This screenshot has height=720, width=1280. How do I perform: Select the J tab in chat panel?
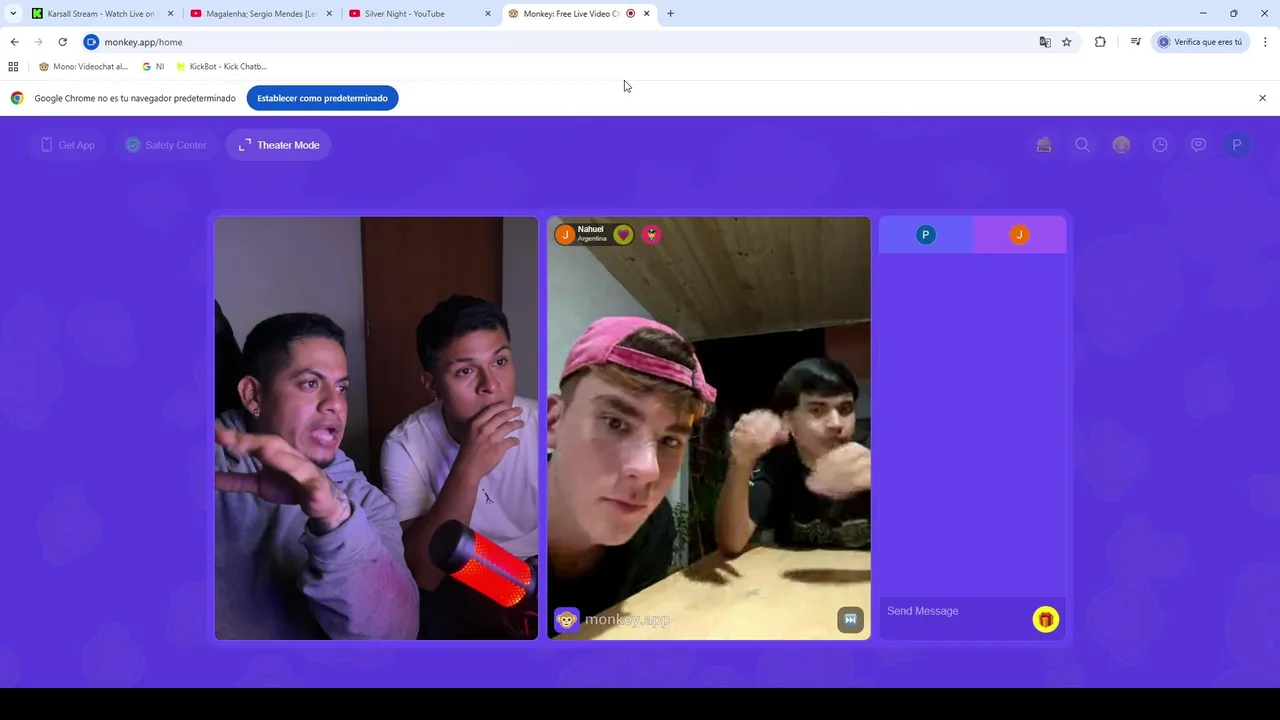(1019, 235)
